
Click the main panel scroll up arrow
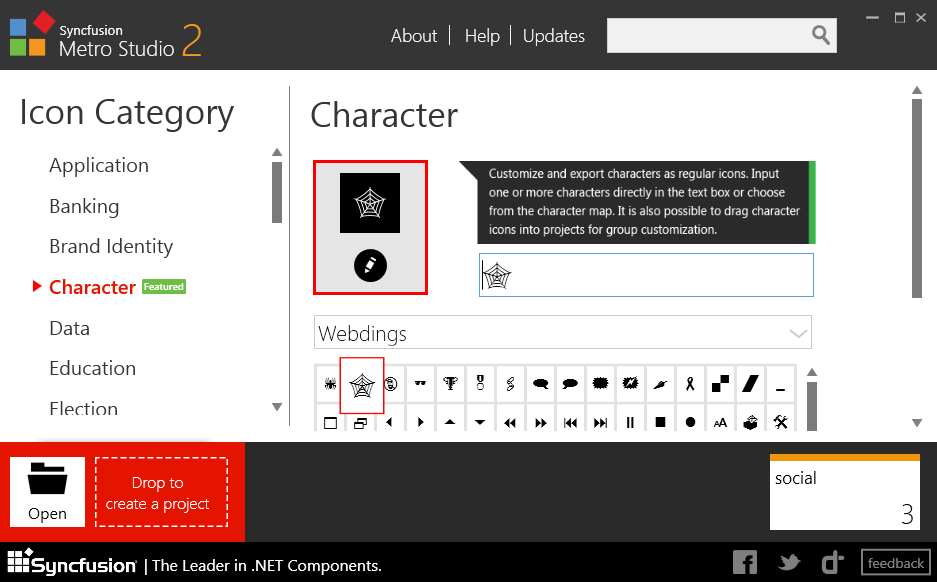[x=917, y=90]
